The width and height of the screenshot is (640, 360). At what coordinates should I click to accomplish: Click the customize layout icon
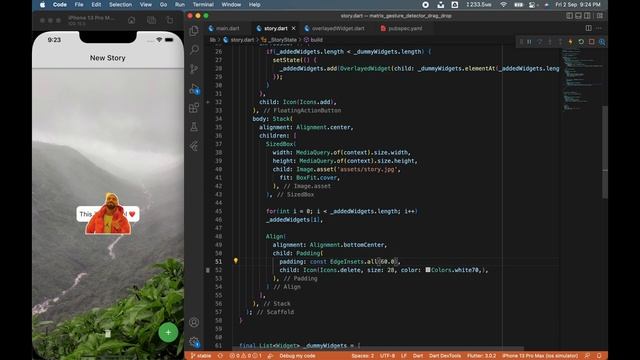(x=600, y=16)
